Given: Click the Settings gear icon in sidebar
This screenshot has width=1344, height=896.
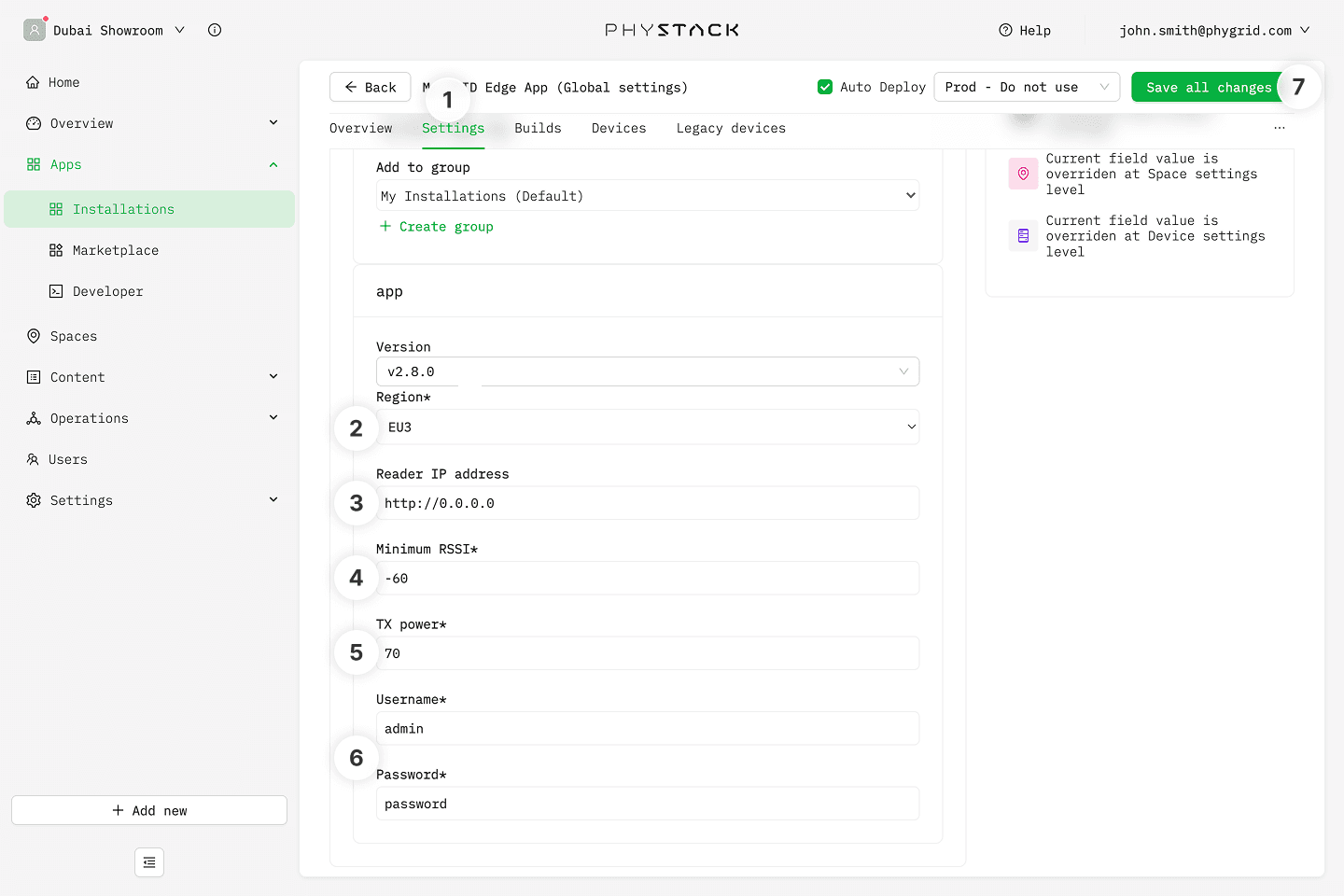Looking at the screenshot, I should pyautogui.click(x=34, y=500).
